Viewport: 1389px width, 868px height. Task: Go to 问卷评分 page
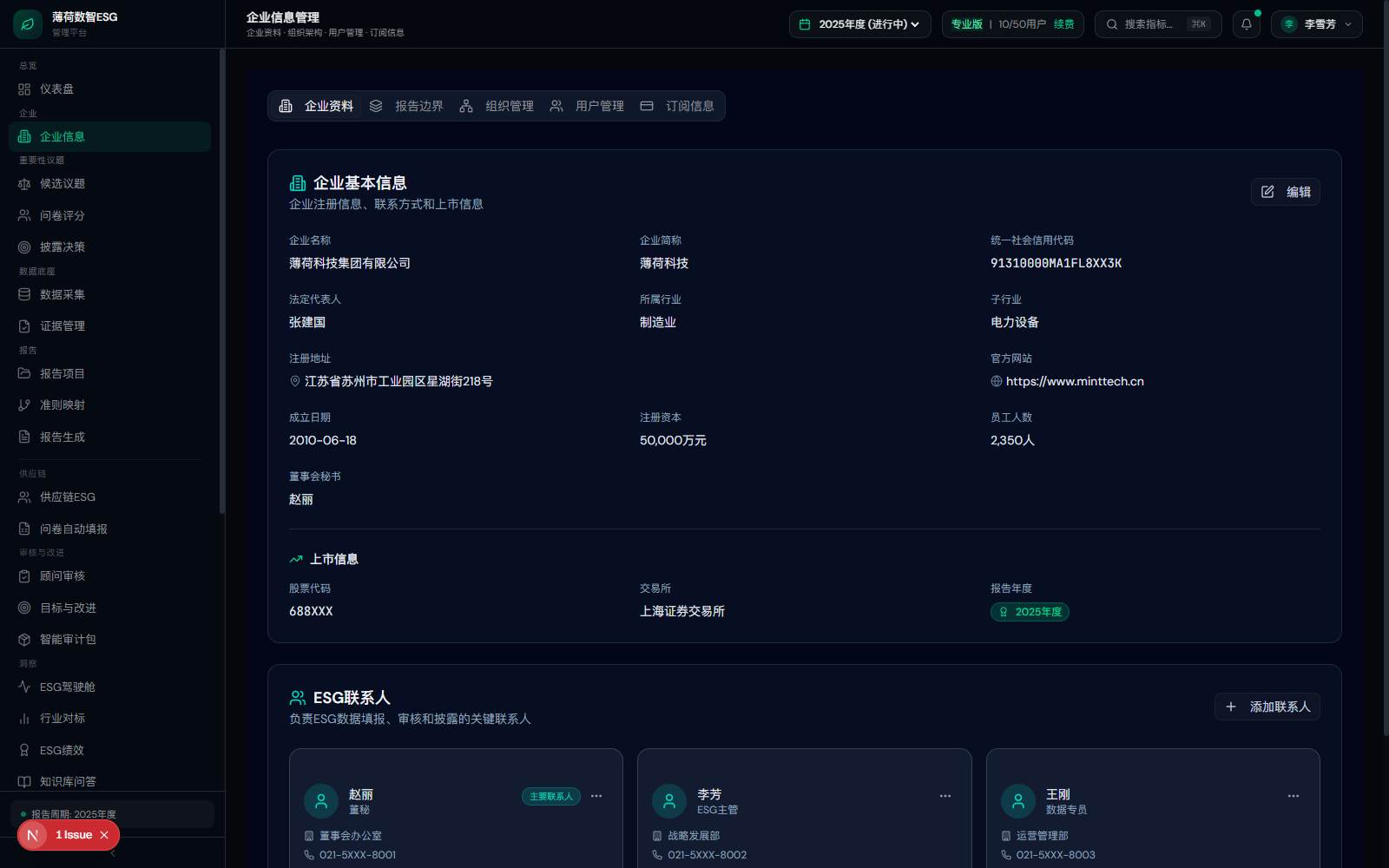[x=109, y=215]
